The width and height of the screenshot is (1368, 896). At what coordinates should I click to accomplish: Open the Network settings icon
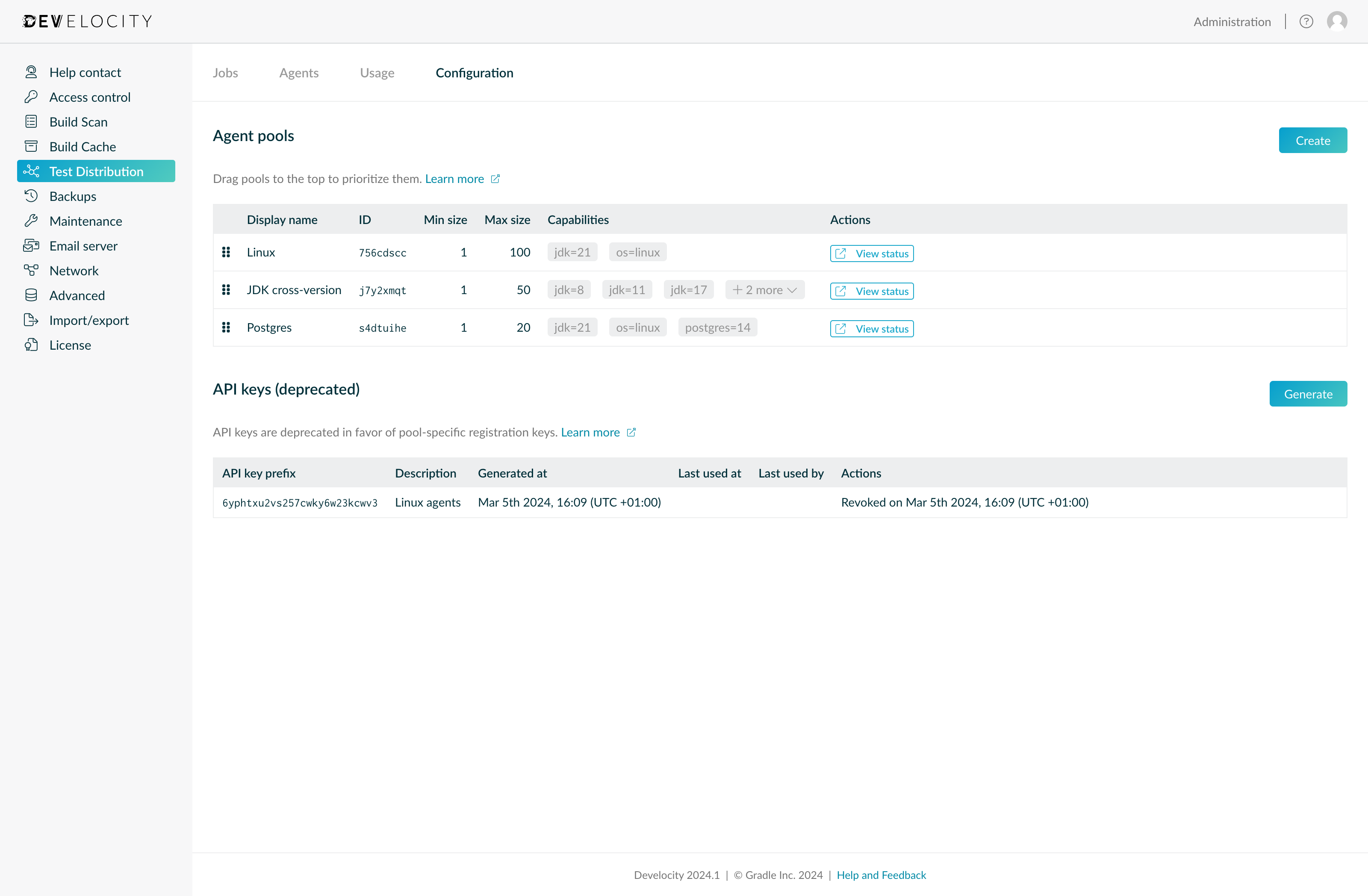(x=32, y=270)
